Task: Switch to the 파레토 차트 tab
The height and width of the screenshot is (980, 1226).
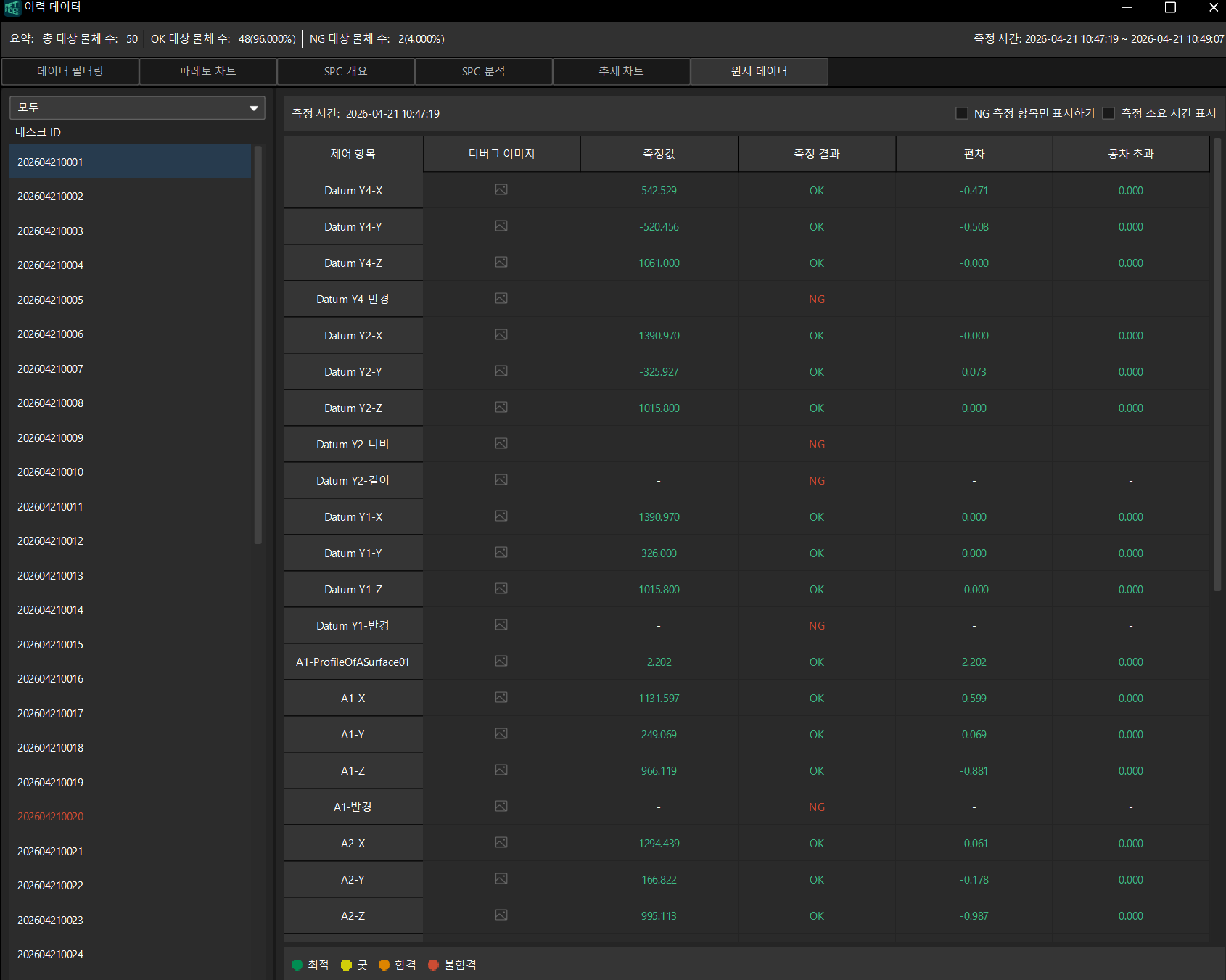Action: click(207, 71)
